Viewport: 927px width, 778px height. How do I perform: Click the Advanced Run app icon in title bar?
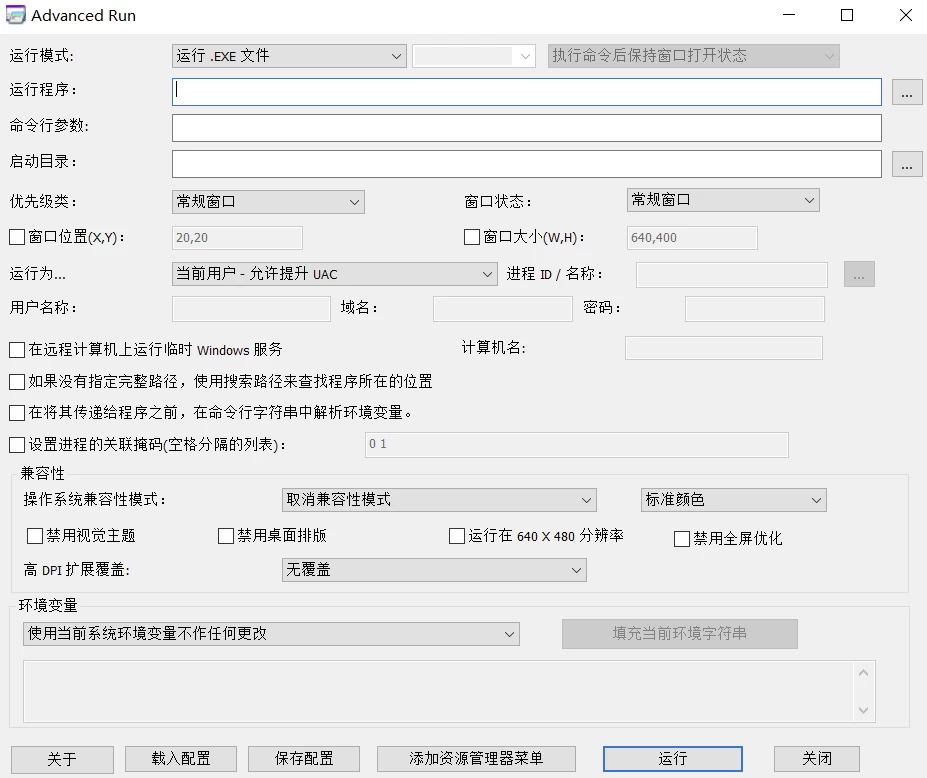pyautogui.click(x=15, y=15)
